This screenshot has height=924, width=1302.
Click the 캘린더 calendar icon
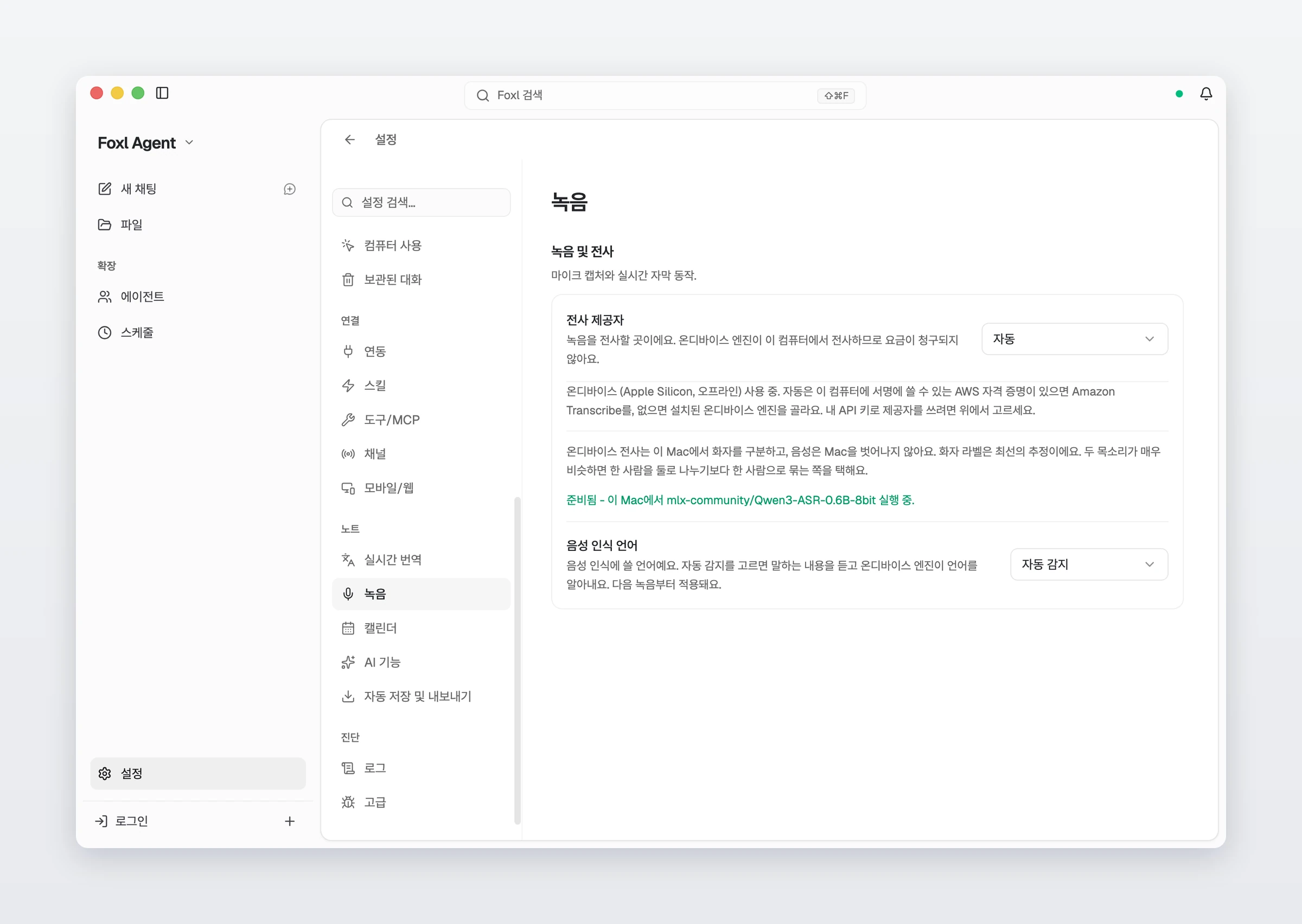click(x=348, y=628)
